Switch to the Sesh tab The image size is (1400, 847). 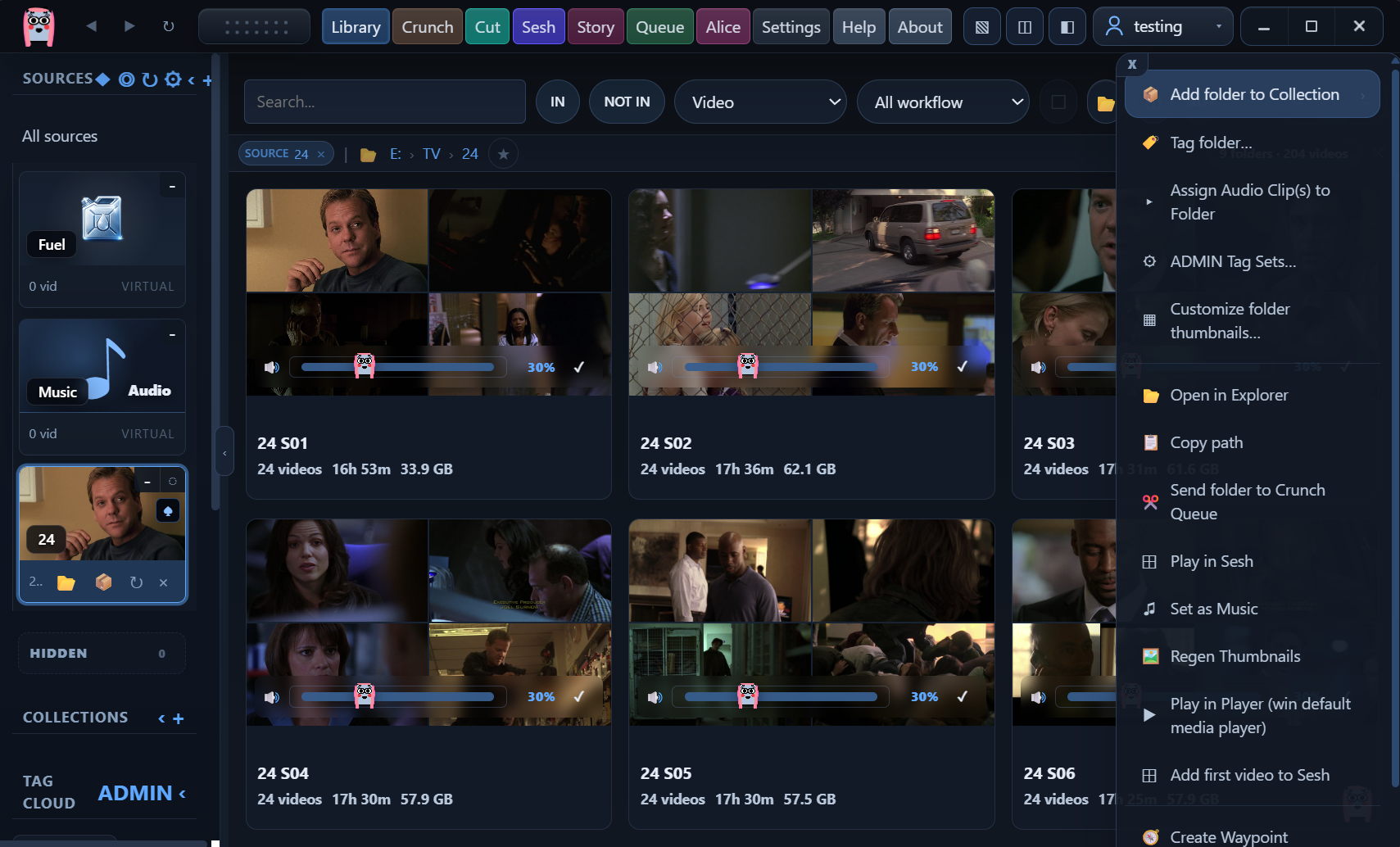(538, 27)
